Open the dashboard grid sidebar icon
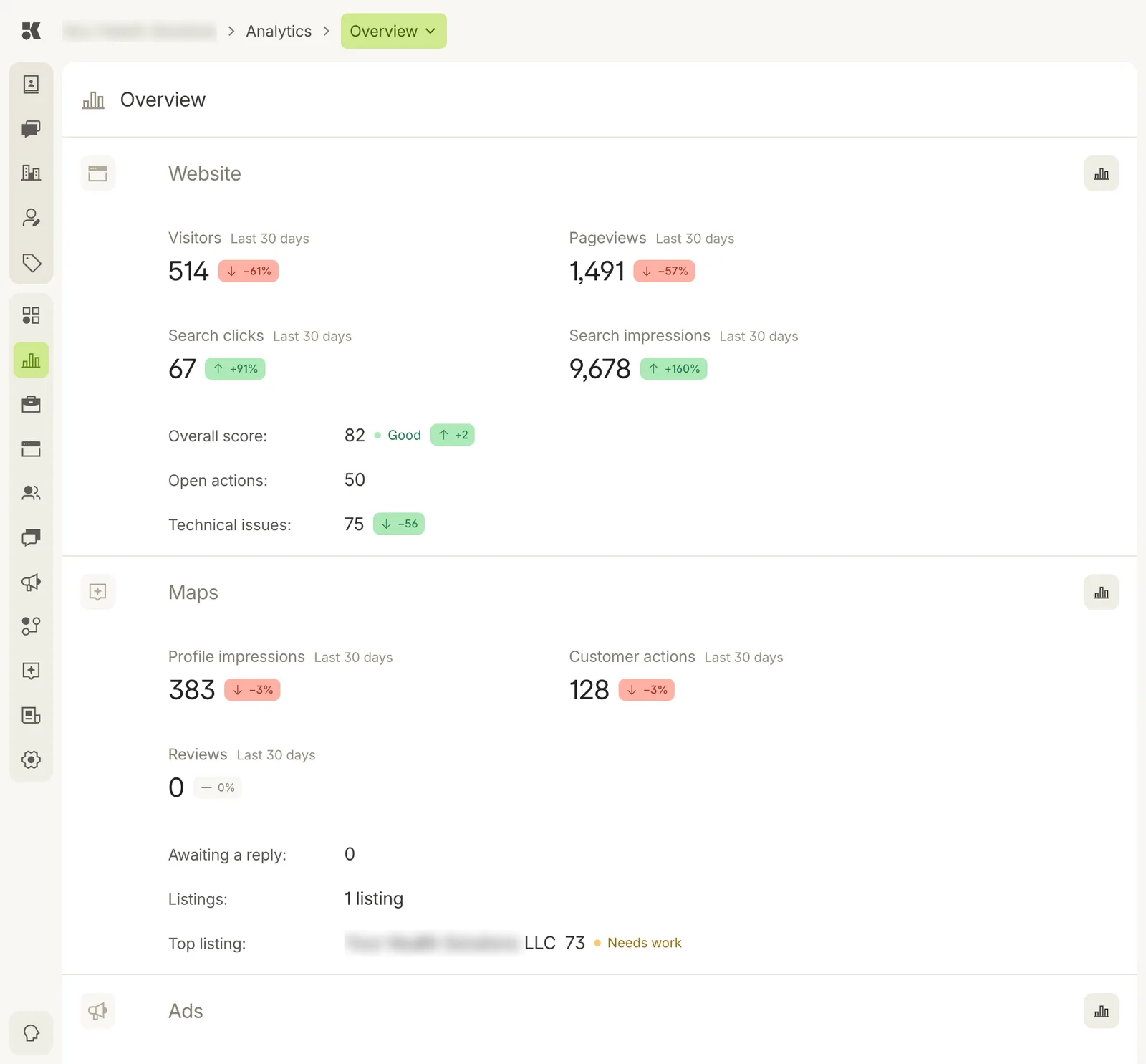This screenshot has height=1064, width=1146. coord(31,315)
